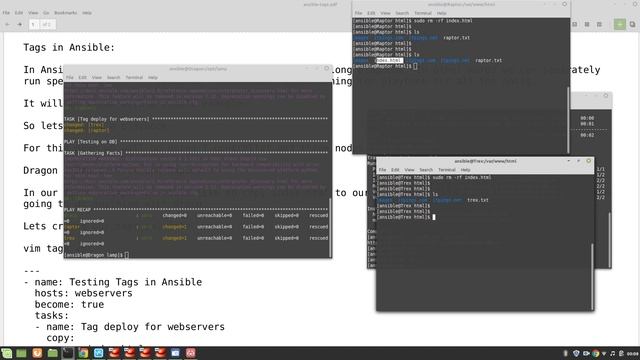
Task: Open Bookmarks menu in PDF viewer
Action: click(65, 13)
